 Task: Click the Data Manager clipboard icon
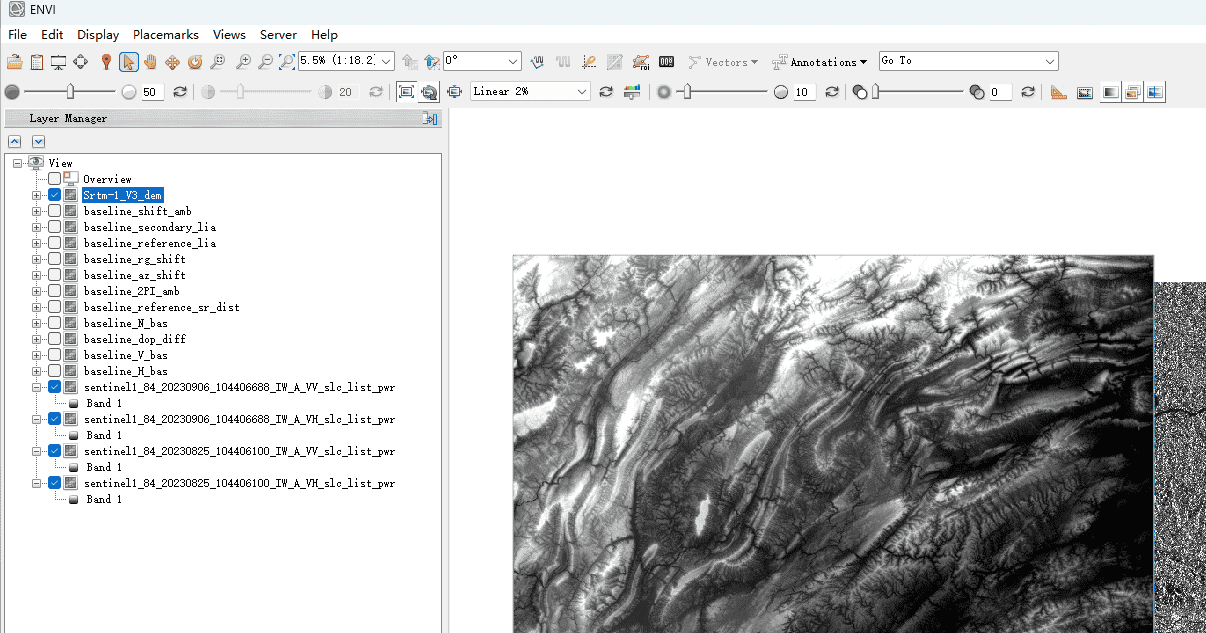[x=37, y=62]
